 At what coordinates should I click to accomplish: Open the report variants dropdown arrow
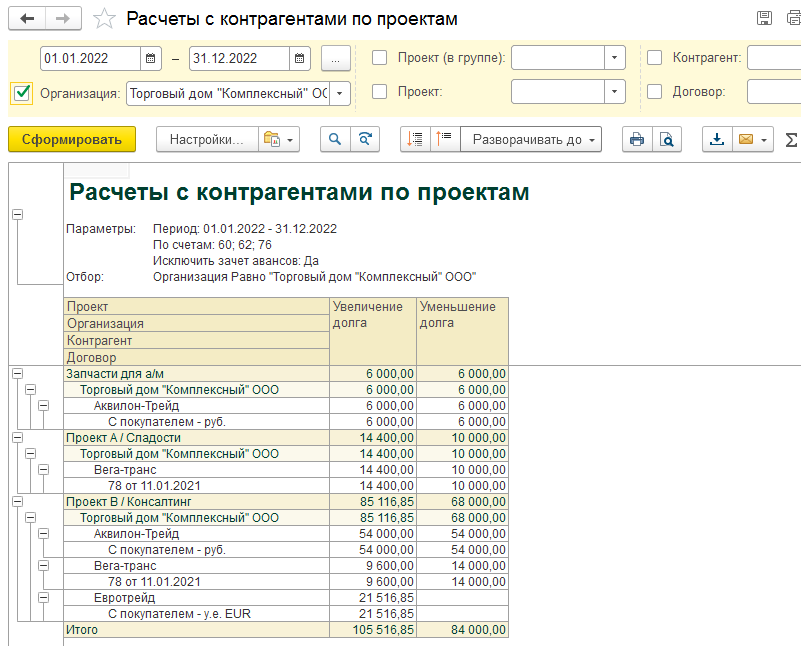tap(290, 140)
